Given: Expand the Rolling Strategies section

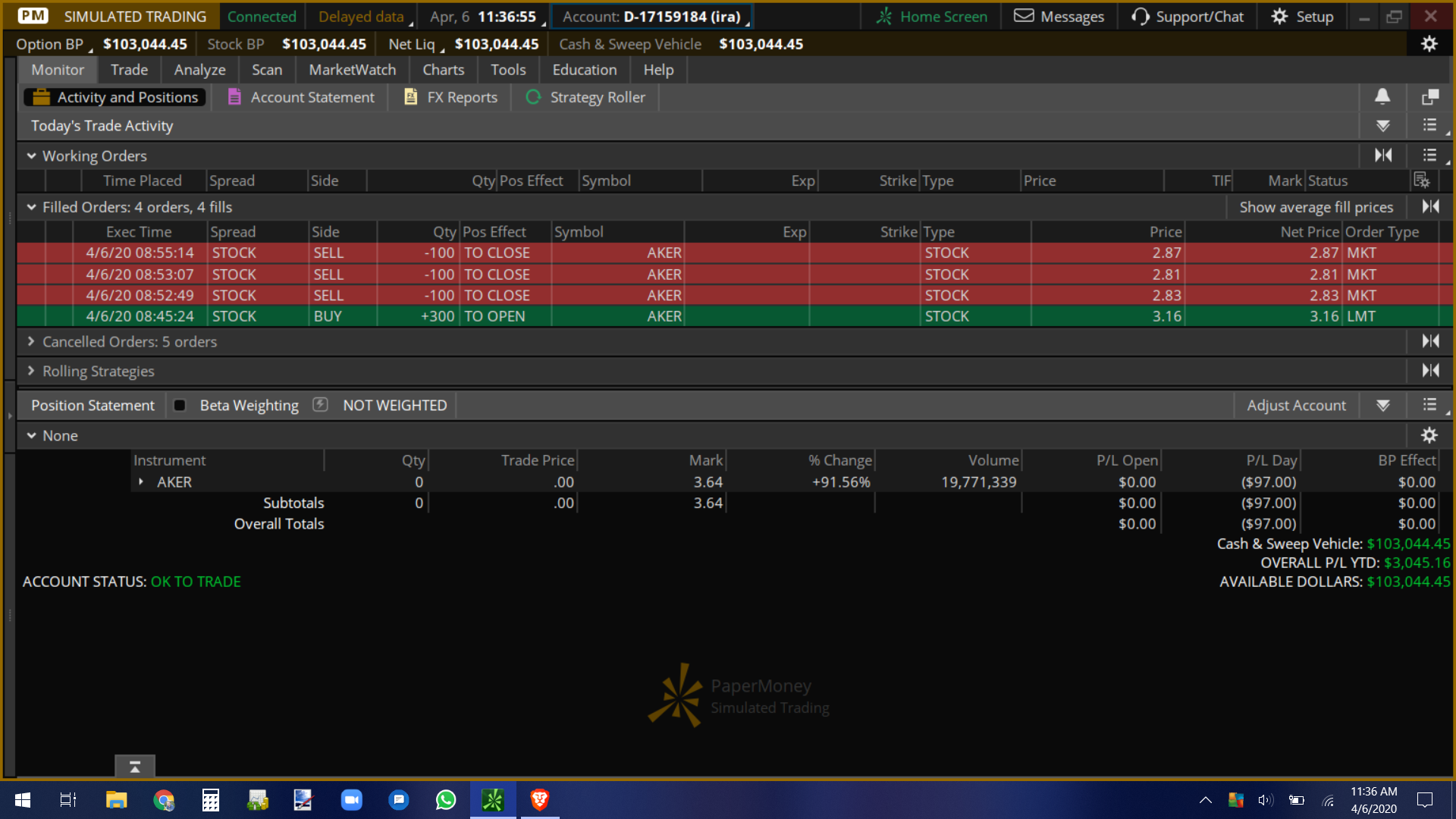Looking at the screenshot, I should tap(32, 371).
